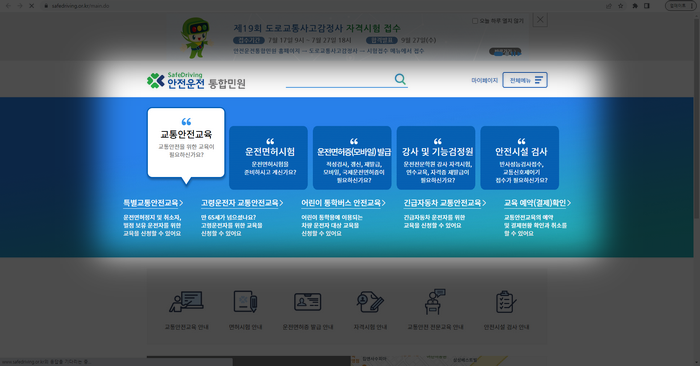Screen dimensions: 700x366
Task: Open the 안전운전 통합민원 logo home link
Action: click(x=196, y=81)
